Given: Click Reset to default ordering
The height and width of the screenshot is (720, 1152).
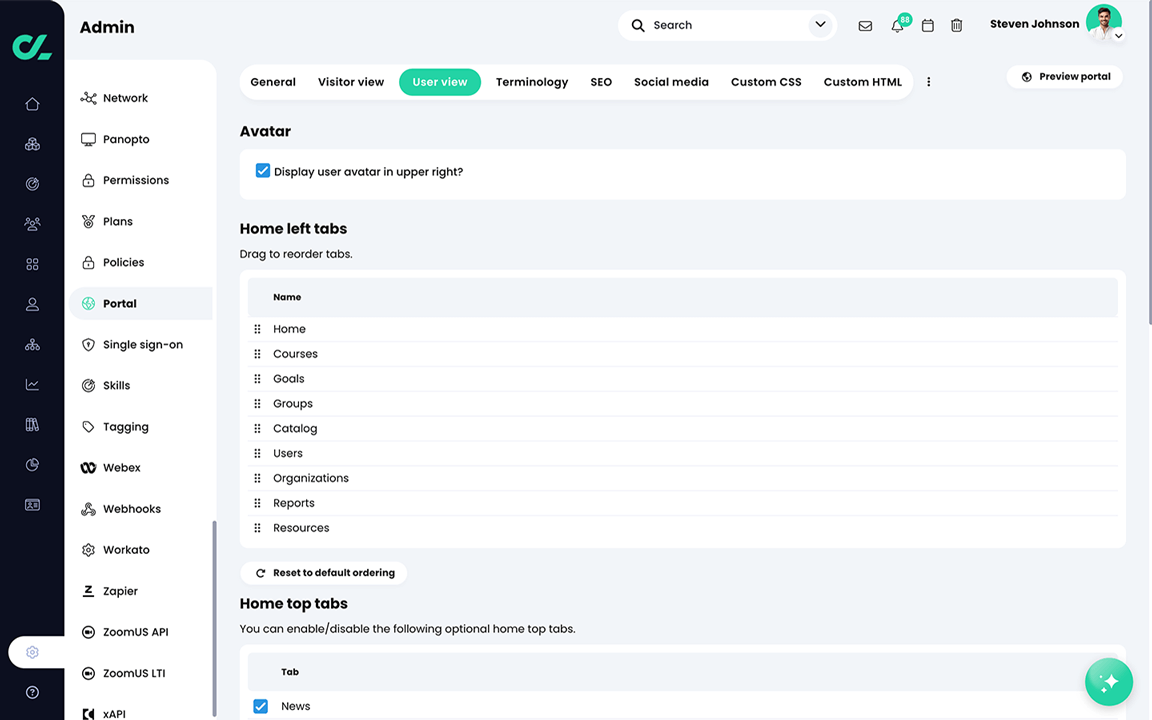Looking at the screenshot, I should point(324,572).
